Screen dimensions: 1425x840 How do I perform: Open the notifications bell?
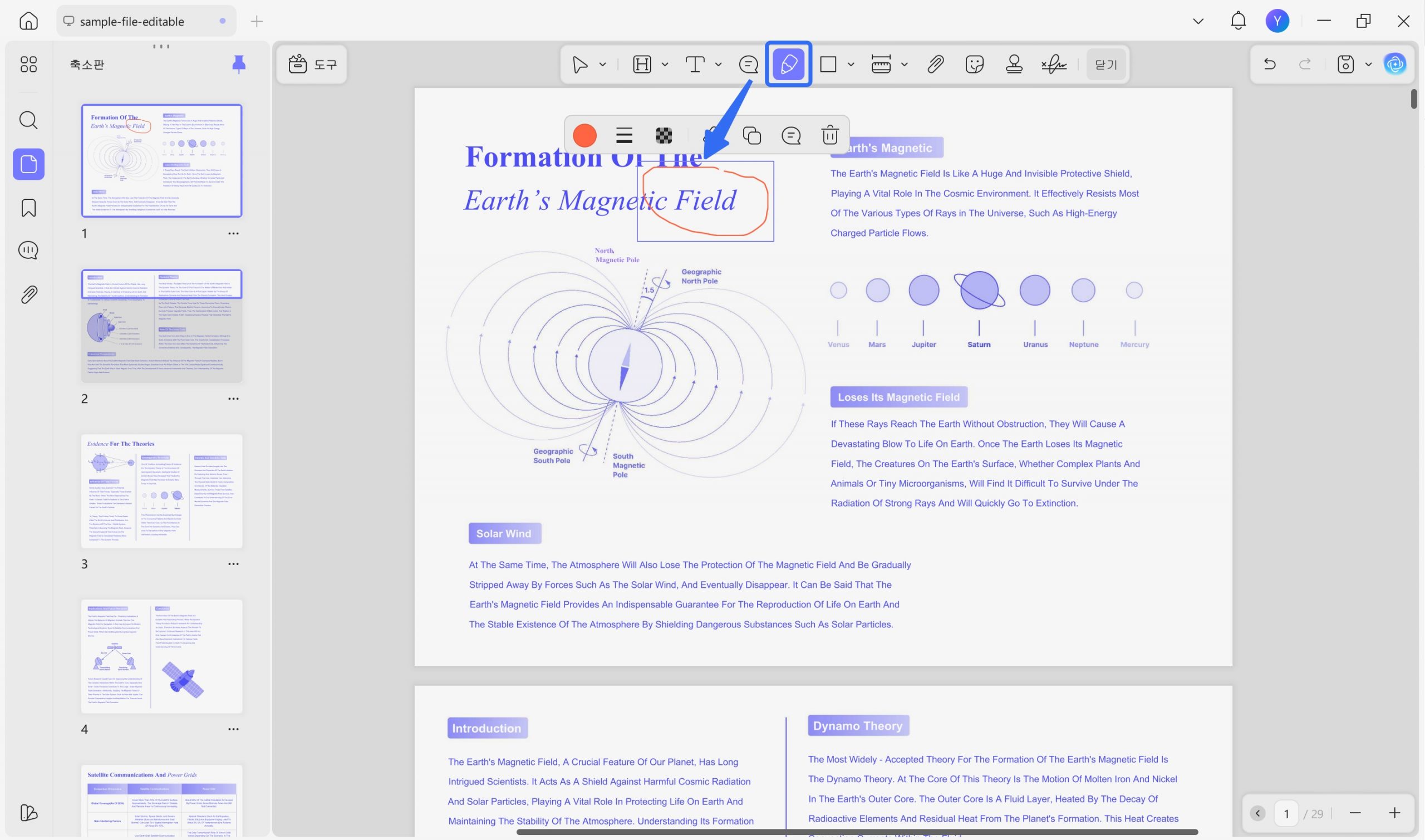(x=1238, y=21)
